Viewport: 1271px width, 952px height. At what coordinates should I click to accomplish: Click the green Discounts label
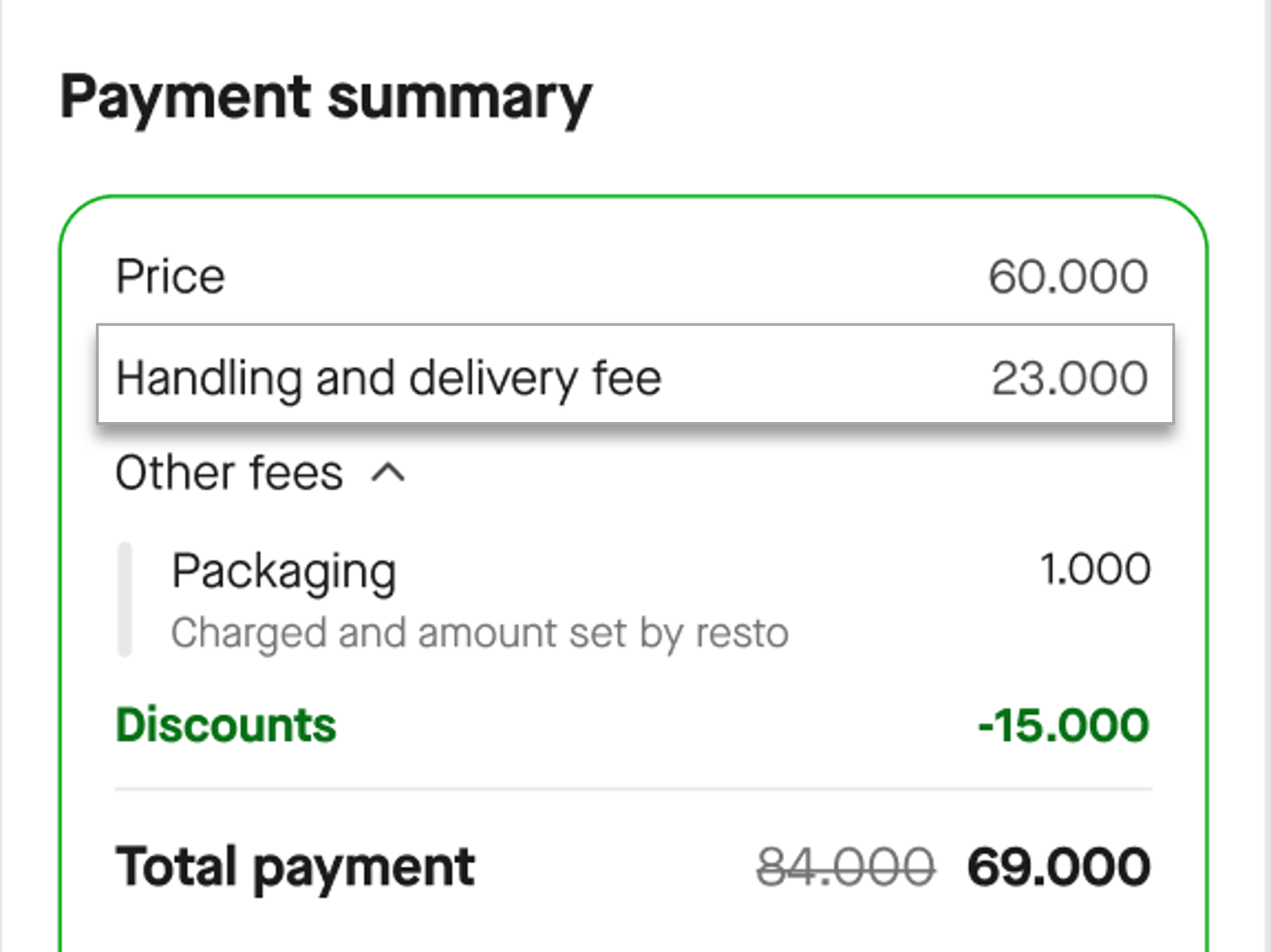tap(225, 726)
